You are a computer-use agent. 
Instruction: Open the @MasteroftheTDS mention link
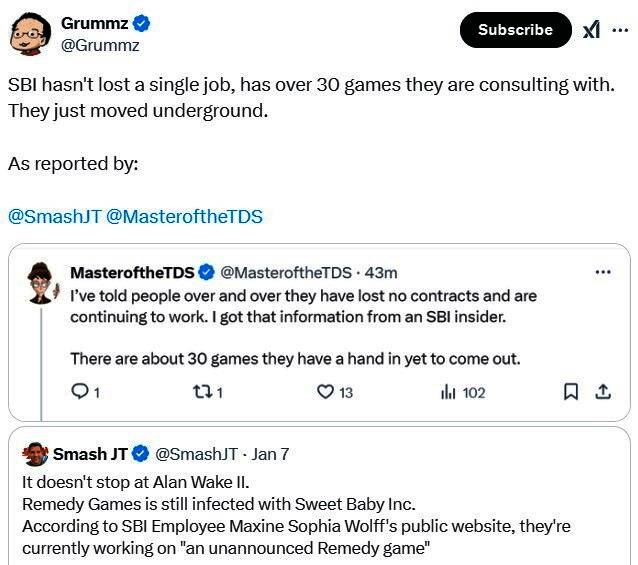[185, 216]
